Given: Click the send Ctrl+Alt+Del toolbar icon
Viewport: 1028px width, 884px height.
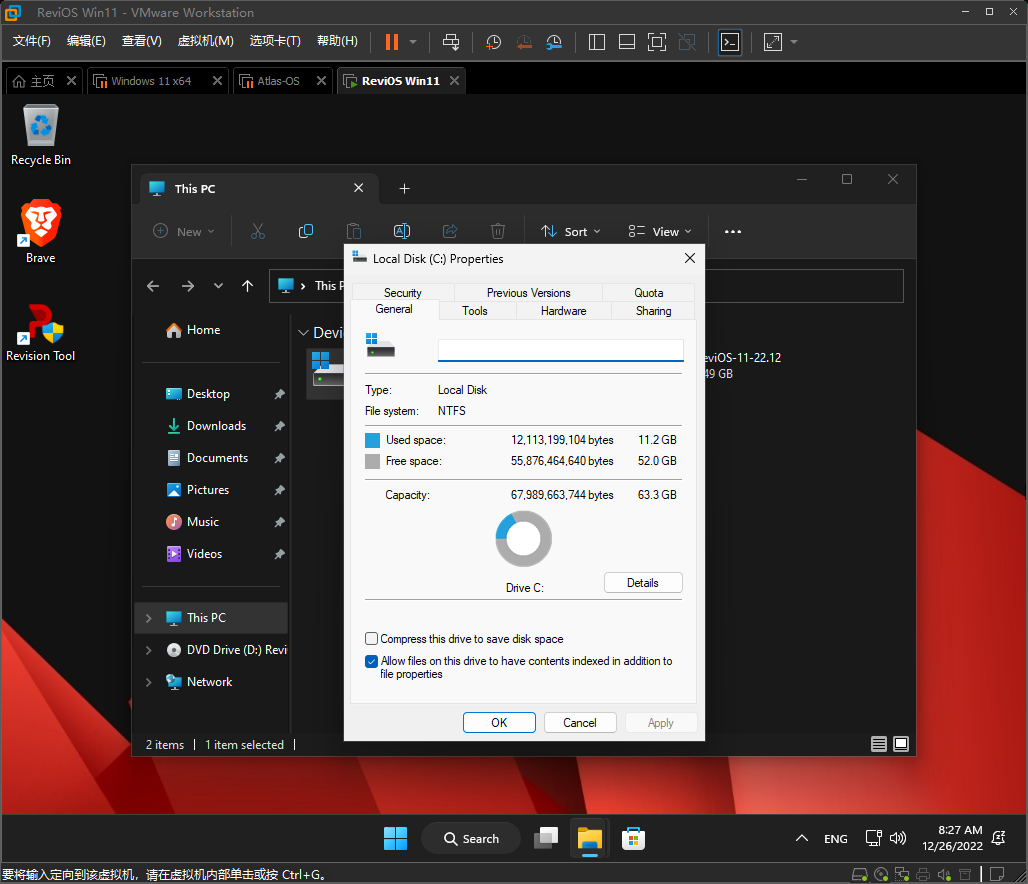Looking at the screenshot, I should coord(451,42).
